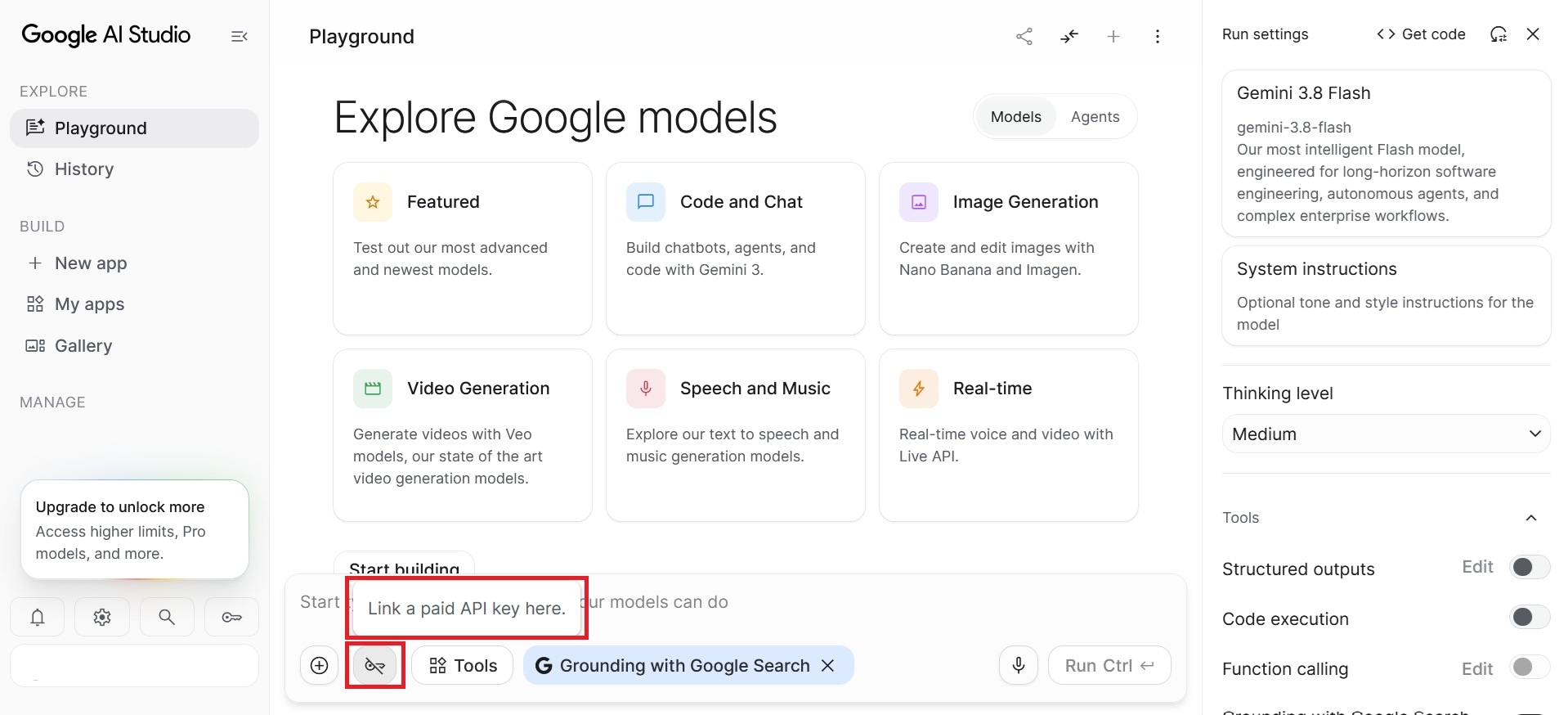Click the search magnifier icon

[x=167, y=617]
